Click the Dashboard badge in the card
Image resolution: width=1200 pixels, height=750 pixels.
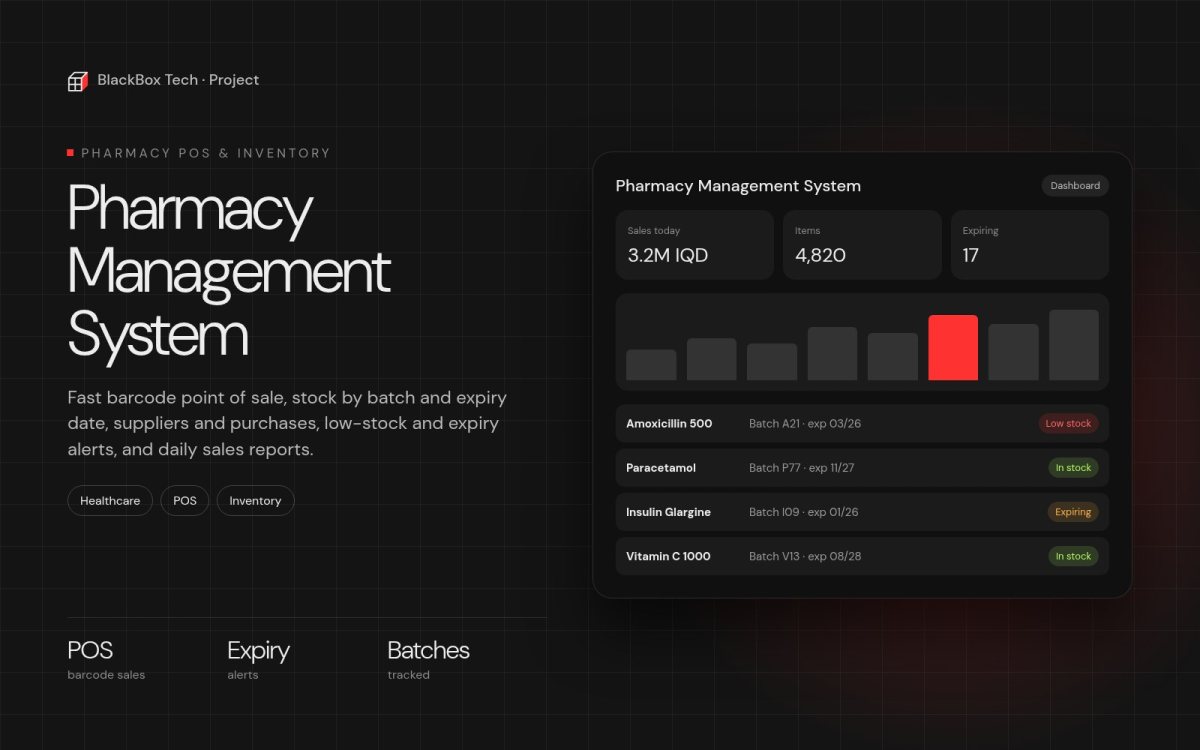[1075, 186]
